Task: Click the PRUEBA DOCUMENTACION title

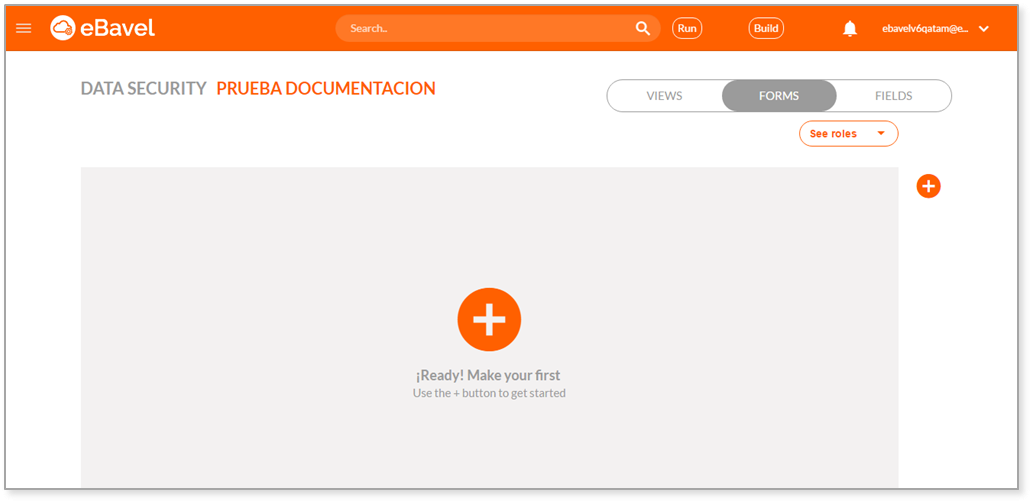Action: tap(326, 88)
